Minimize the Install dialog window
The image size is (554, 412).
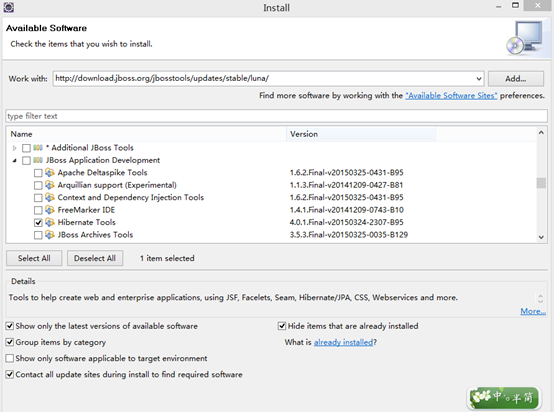[x=499, y=6]
